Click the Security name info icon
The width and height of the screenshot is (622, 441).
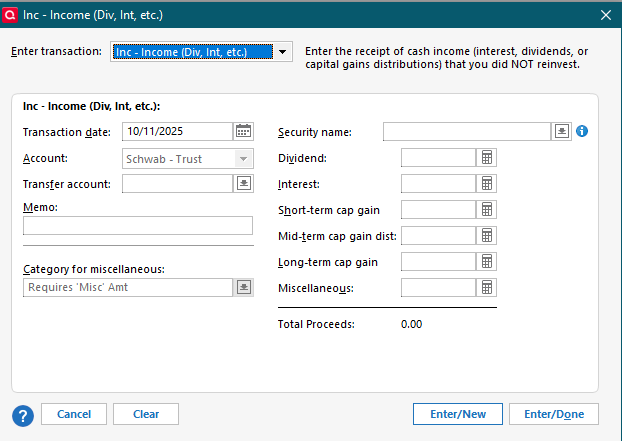tap(582, 131)
